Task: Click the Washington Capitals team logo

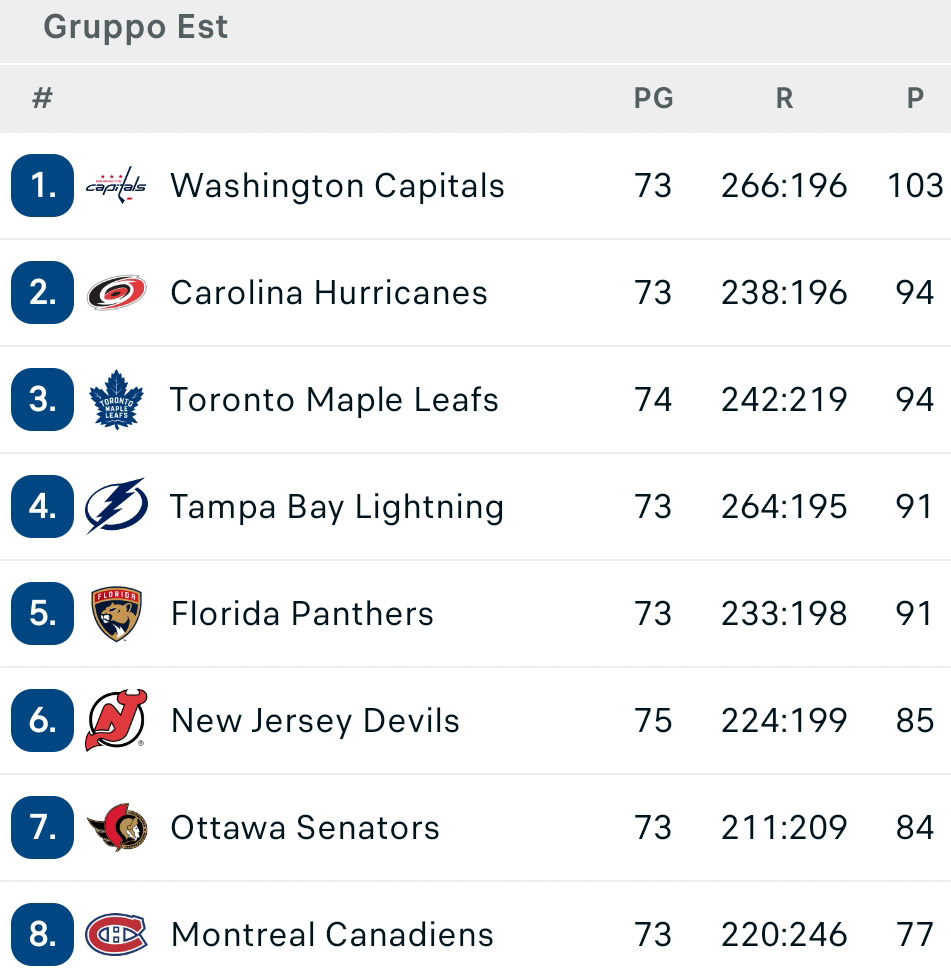Action: [116, 185]
